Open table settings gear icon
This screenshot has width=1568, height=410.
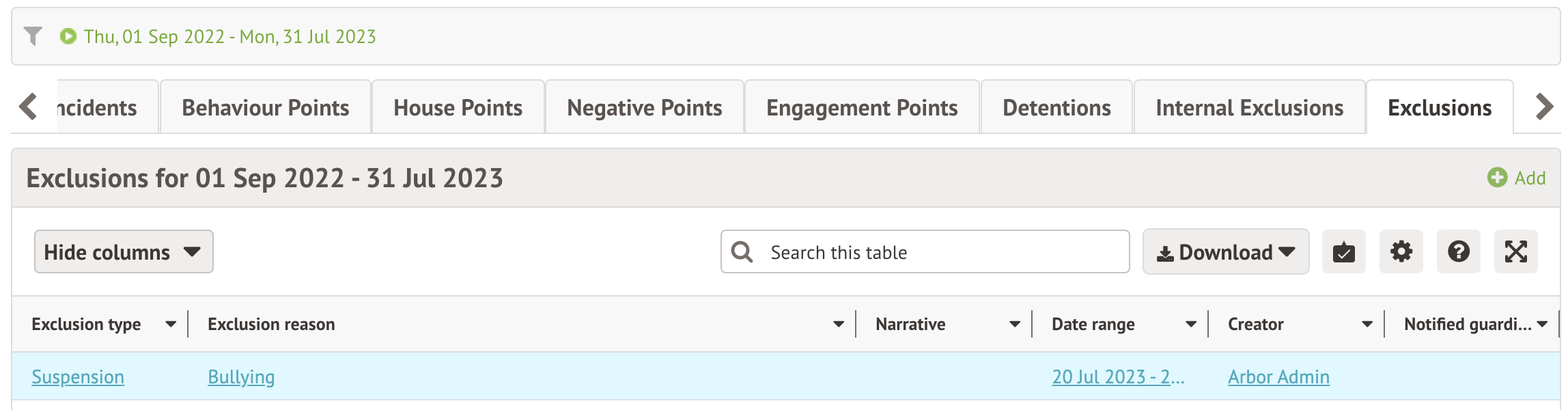(x=1401, y=252)
